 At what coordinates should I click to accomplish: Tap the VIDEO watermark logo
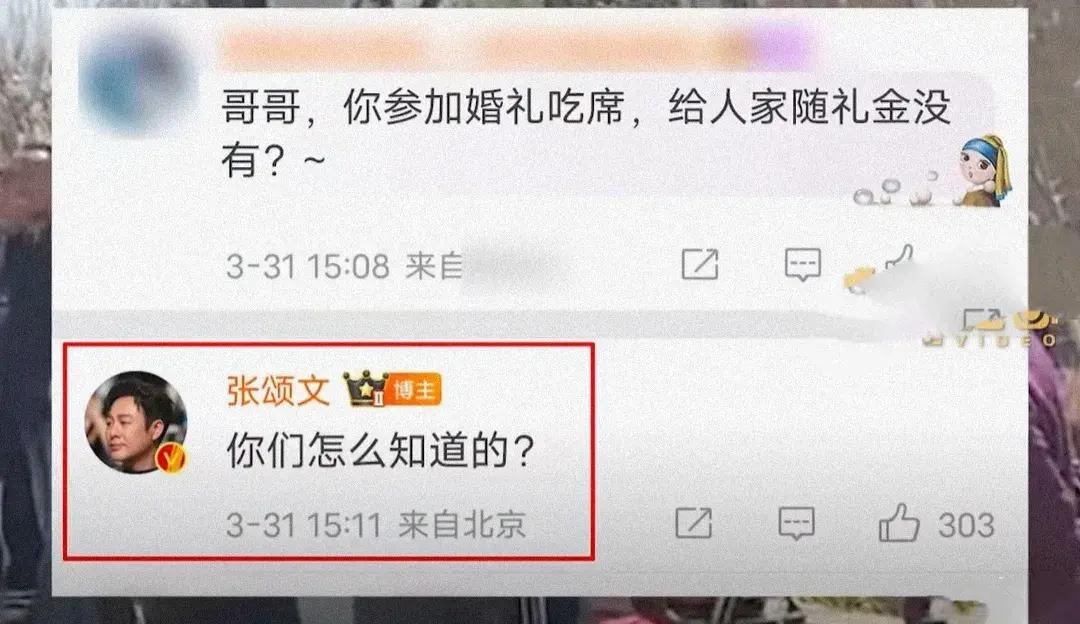pos(990,329)
